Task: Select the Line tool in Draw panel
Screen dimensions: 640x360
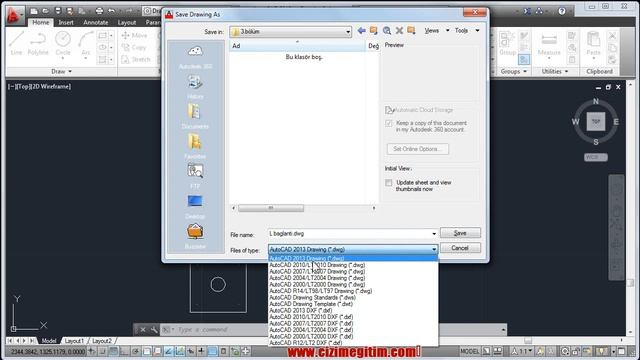Action: point(16,43)
